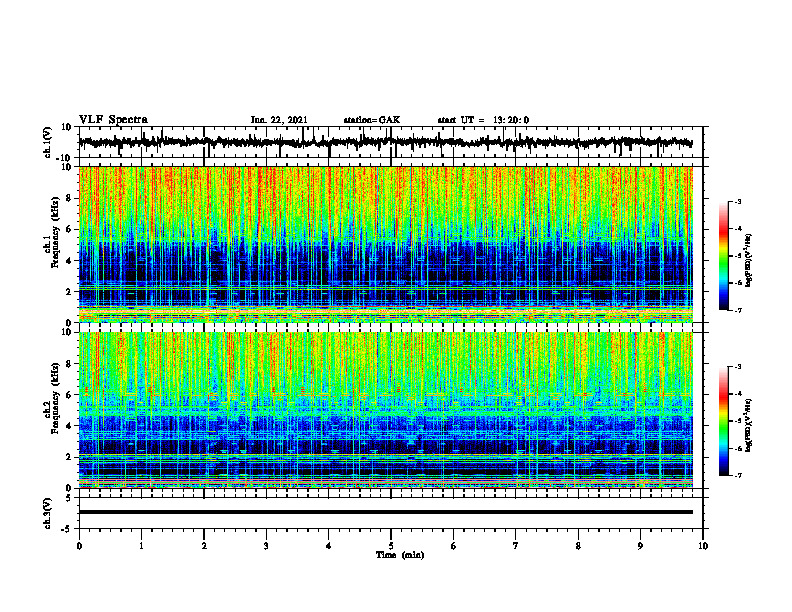Select the "ch.3(V)" axis label
Viewport: 792px width, 612px height.
[x=46, y=514]
